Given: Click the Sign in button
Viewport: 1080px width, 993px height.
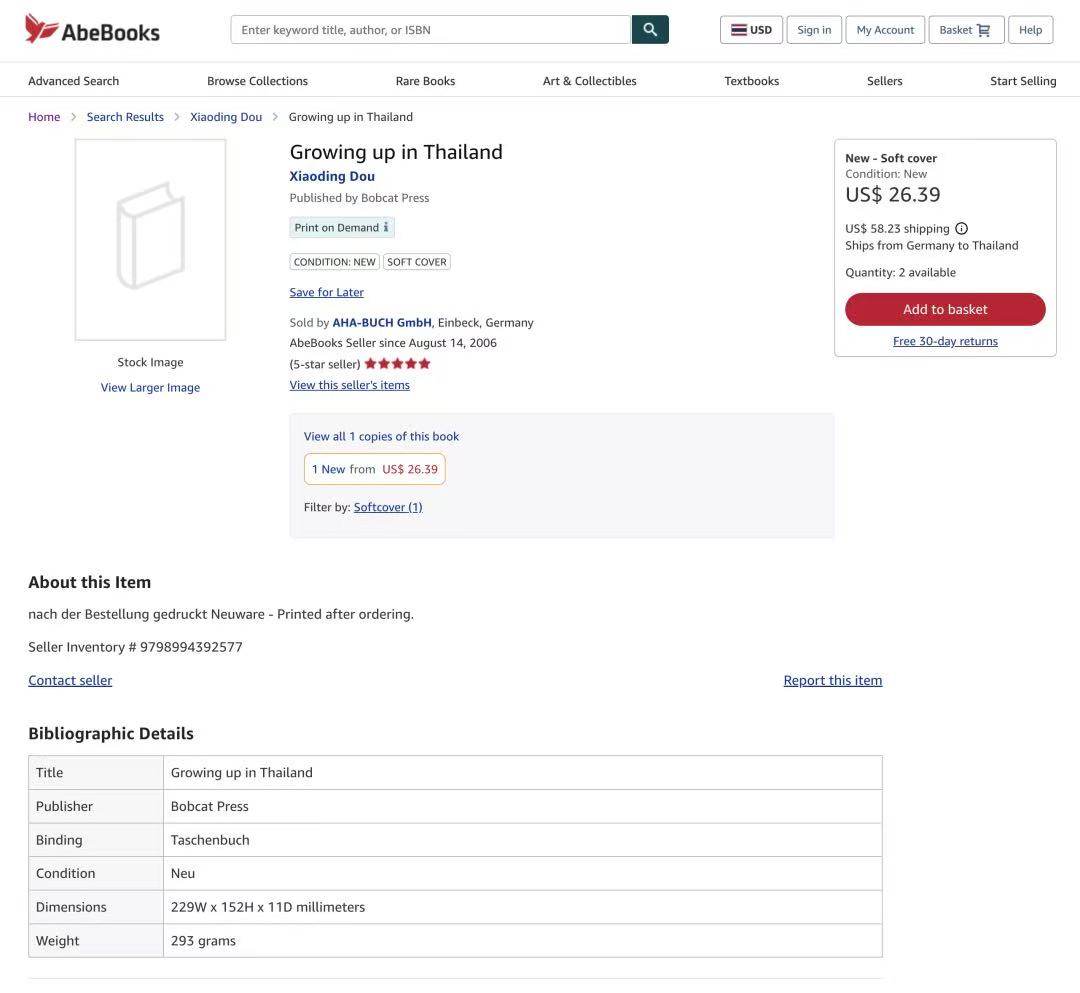Looking at the screenshot, I should (x=814, y=30).
